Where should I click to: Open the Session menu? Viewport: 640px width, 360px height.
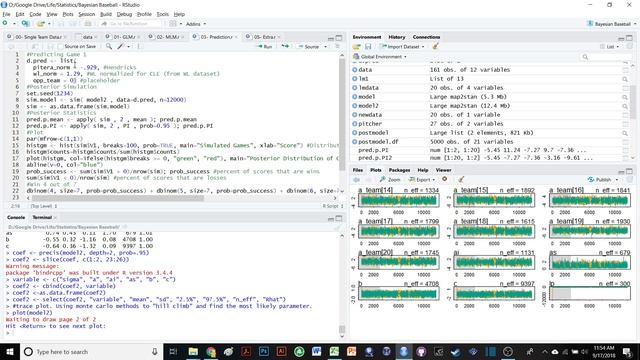[x=87, y=14]
